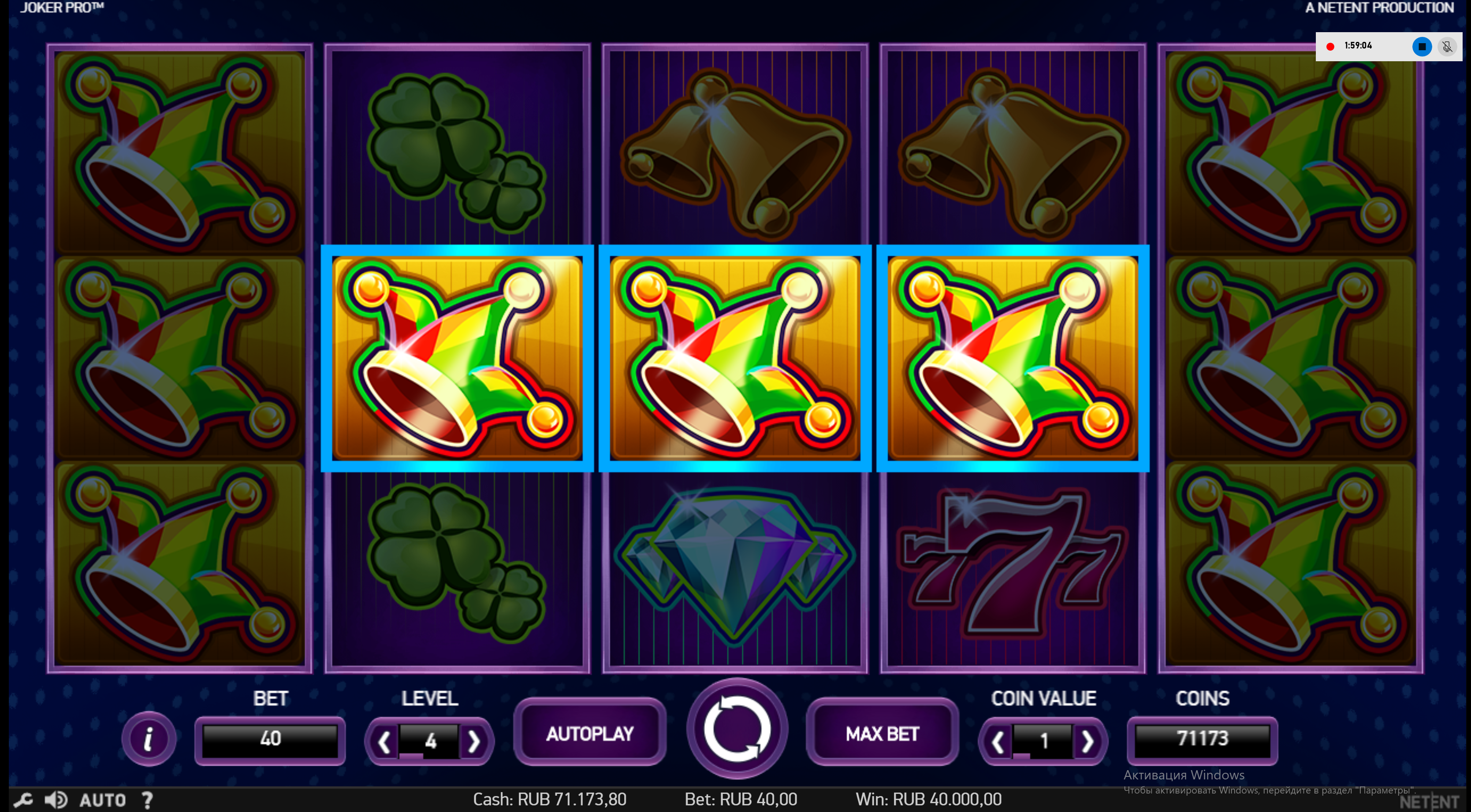Open the paytable info button
This screenshot has height=812, width=1471.
[x=149, y=738]
